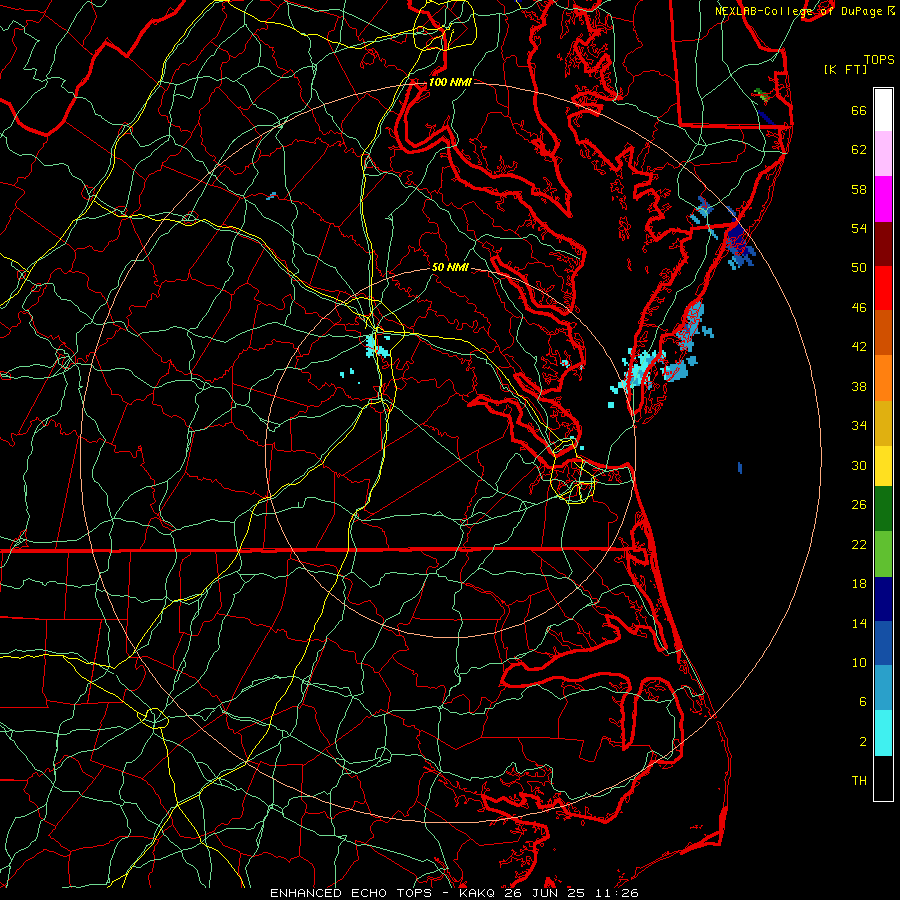The width and height of the screenshot is (900, 900).
Task: Select the bright red legend band
Action: 883,288
